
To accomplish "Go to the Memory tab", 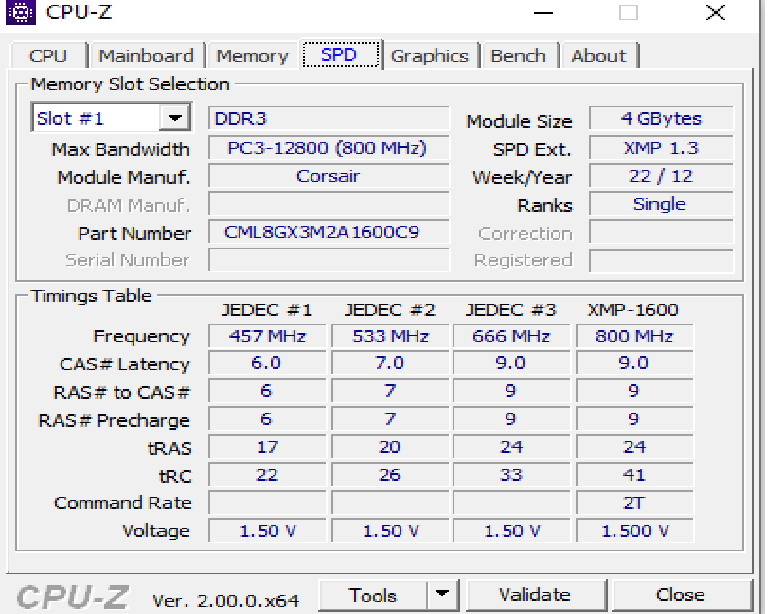I will pyautogui.click(x=252, y=56).
